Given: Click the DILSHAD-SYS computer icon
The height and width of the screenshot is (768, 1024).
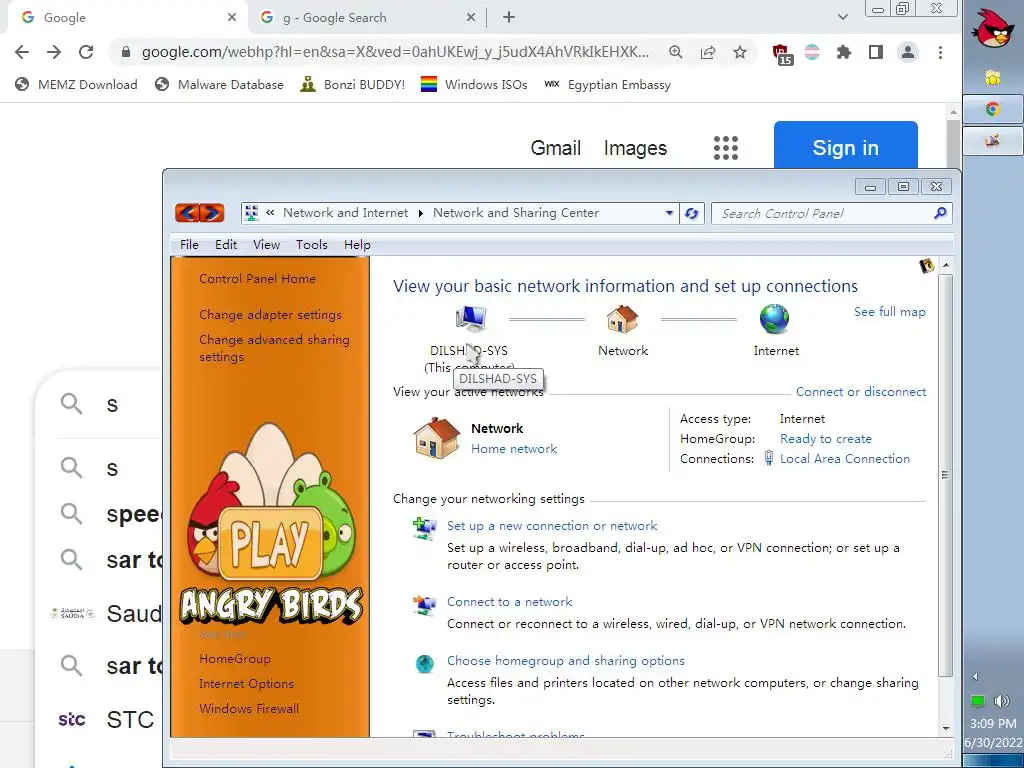Looking at the screenshot, I should [471, 319].
